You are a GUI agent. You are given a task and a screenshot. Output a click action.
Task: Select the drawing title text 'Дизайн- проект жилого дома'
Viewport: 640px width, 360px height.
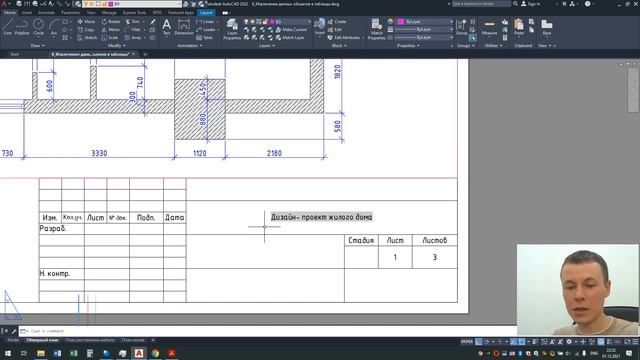[321, 217]
